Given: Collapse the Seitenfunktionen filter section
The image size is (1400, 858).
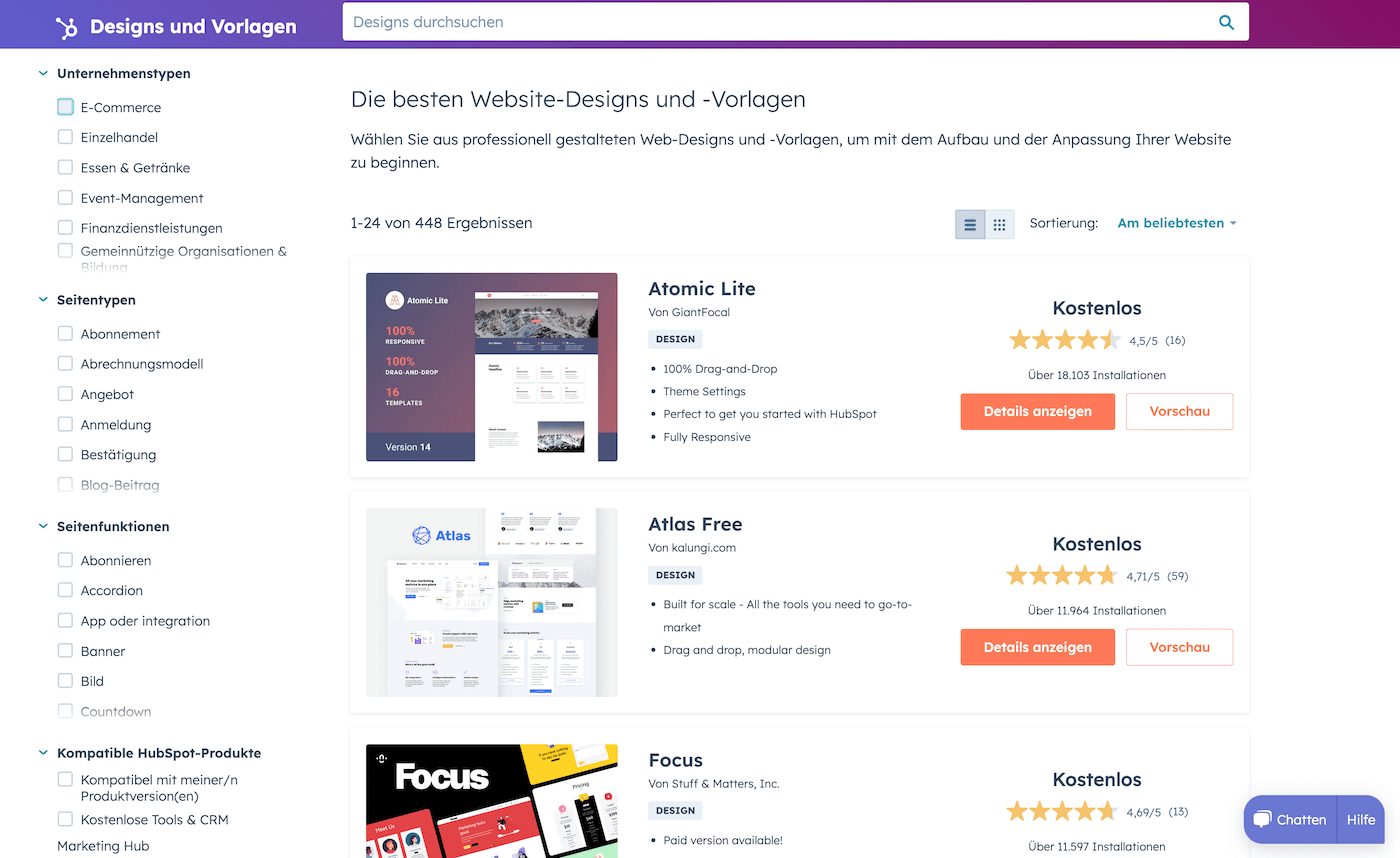Looking at the screenshot, I should 43,526.
